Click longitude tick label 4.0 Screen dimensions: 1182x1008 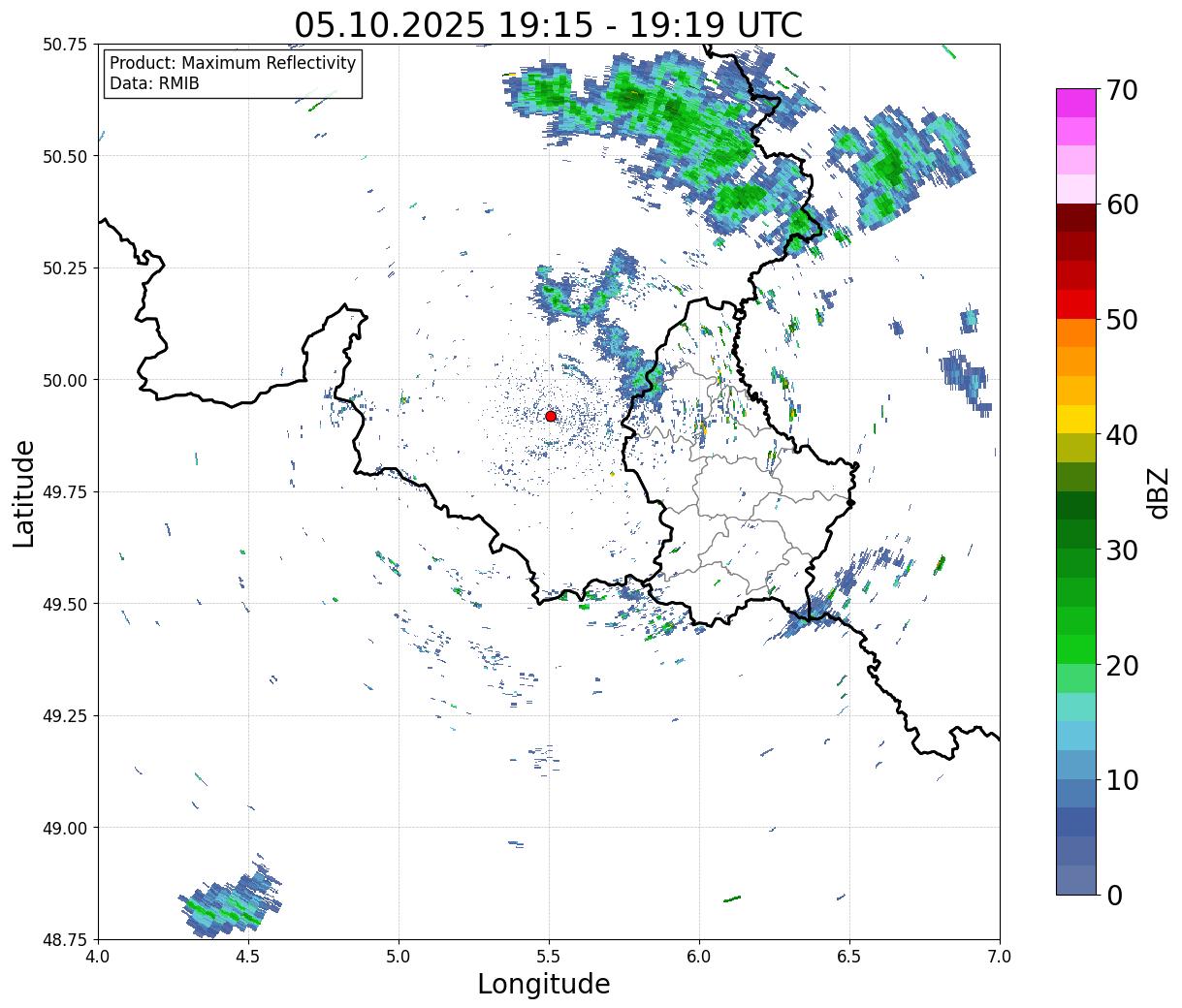coord(98,957)
